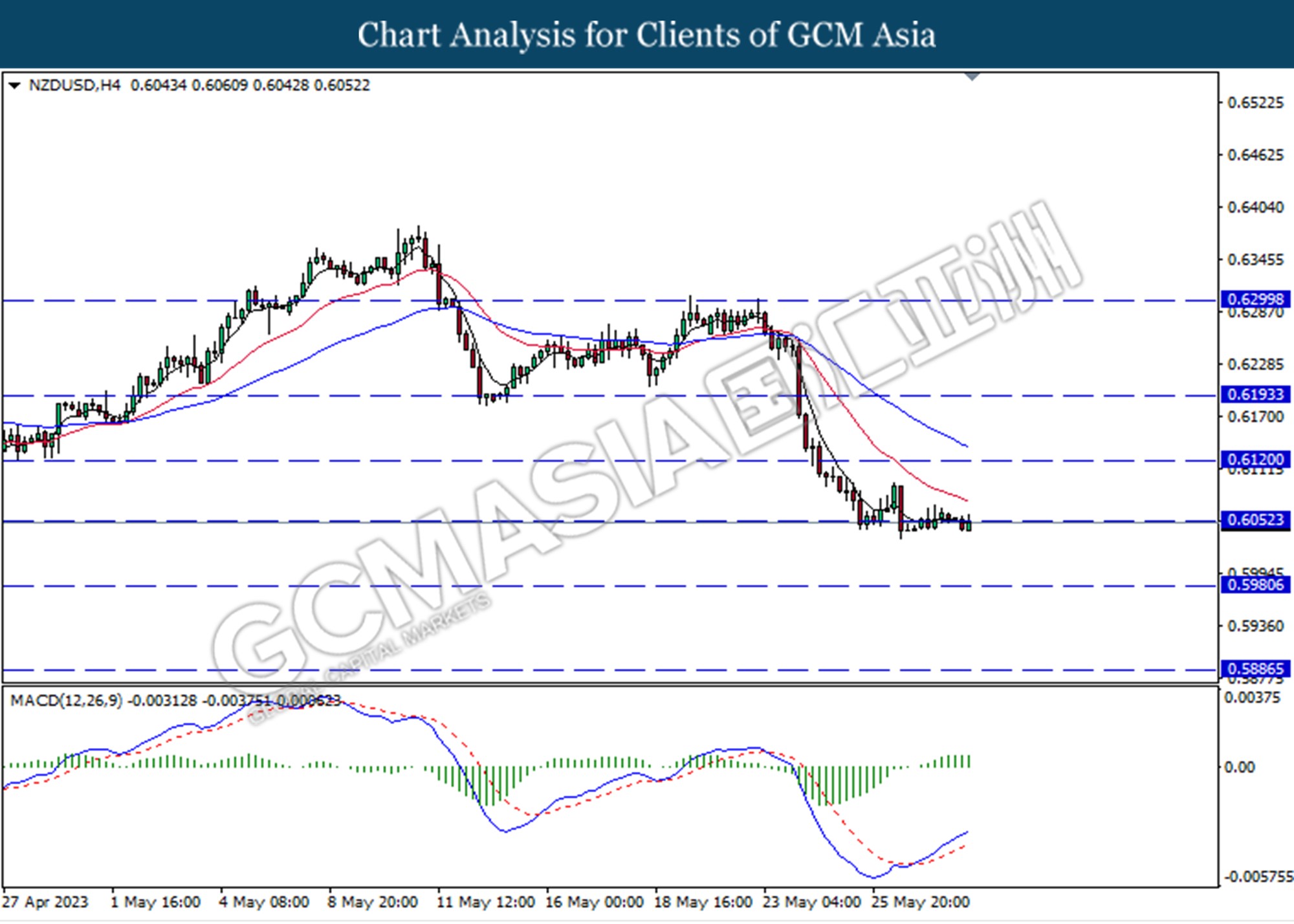The height and width of the screenshot is (924, 1294).
Task: Click the 0.61700 price scale value
Action: coord(1255,417)
